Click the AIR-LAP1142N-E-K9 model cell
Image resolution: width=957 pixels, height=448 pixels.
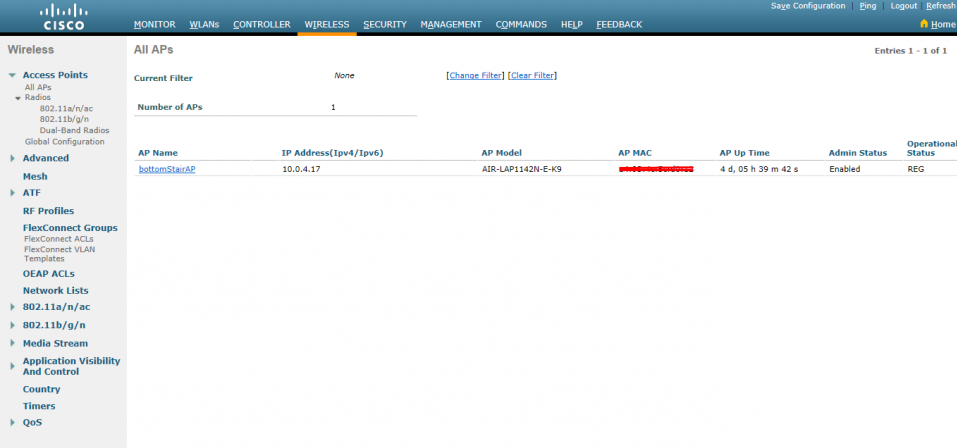pyautogui.click(x=521, y=169)
